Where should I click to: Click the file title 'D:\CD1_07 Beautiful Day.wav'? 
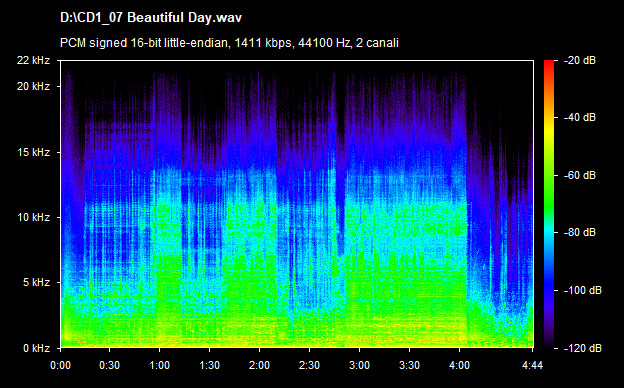pyautogui.click(x=151, y=18)
